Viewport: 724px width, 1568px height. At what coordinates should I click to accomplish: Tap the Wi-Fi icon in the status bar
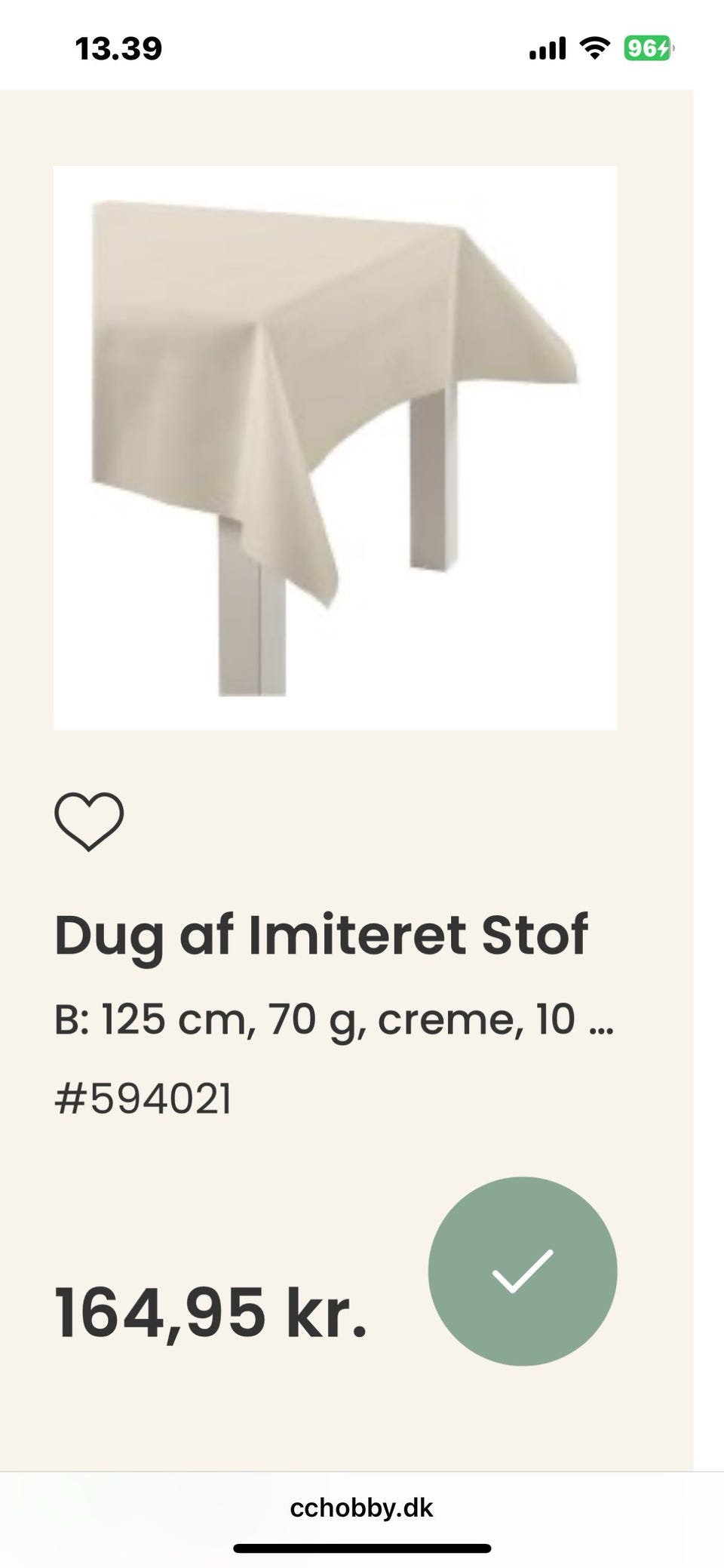point(594,49)
